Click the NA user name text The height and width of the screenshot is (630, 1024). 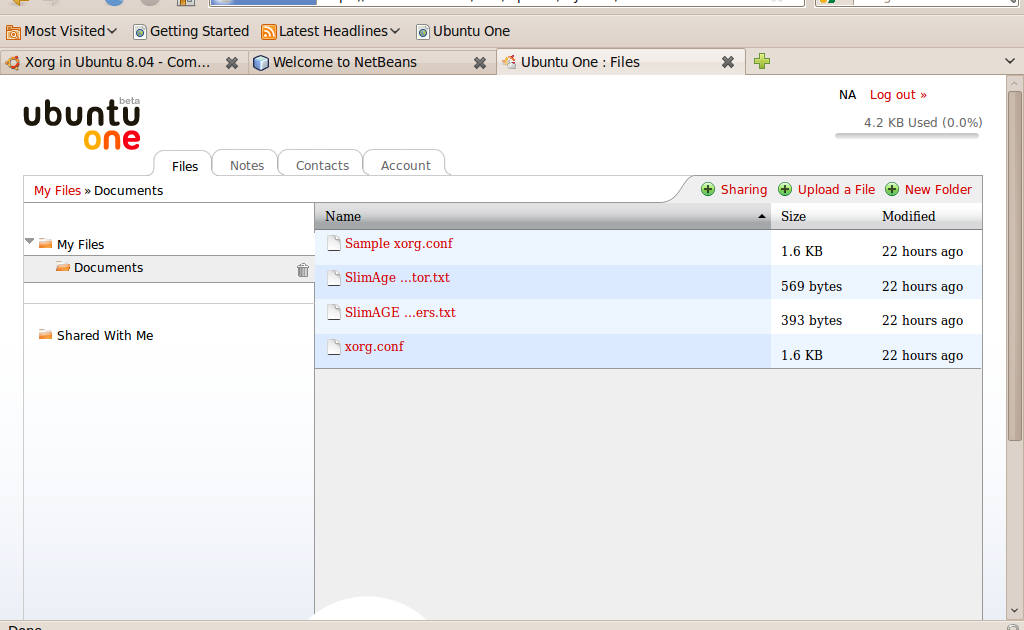click(847, 95)
